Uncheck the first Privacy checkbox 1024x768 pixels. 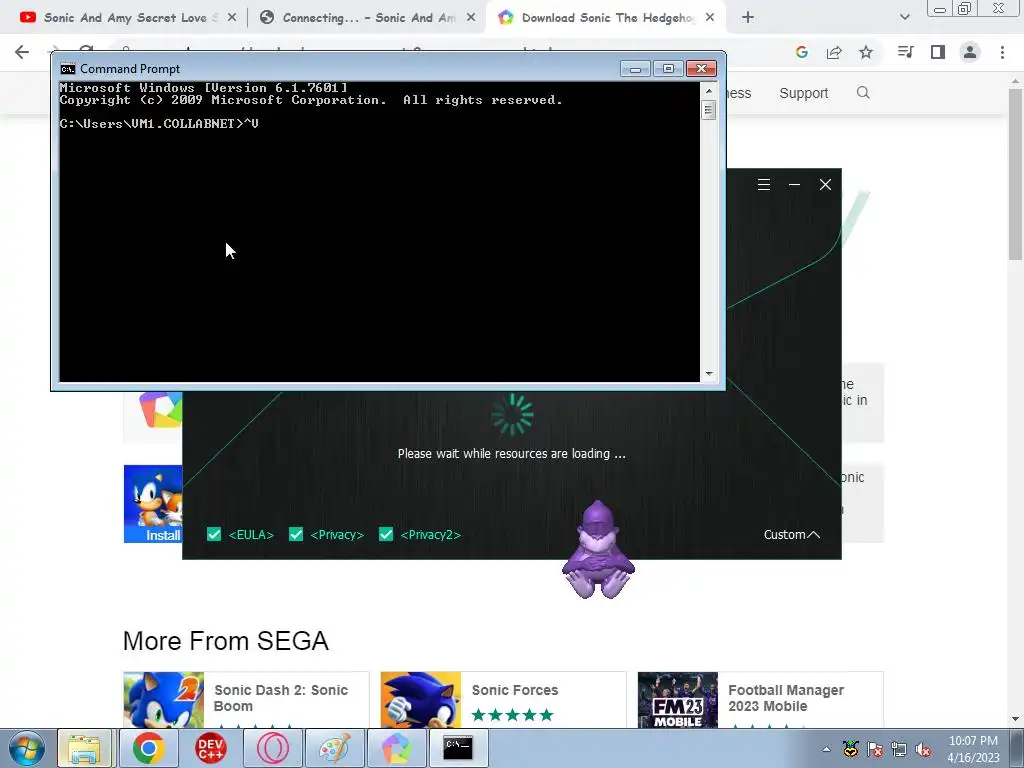pos(296,534)
